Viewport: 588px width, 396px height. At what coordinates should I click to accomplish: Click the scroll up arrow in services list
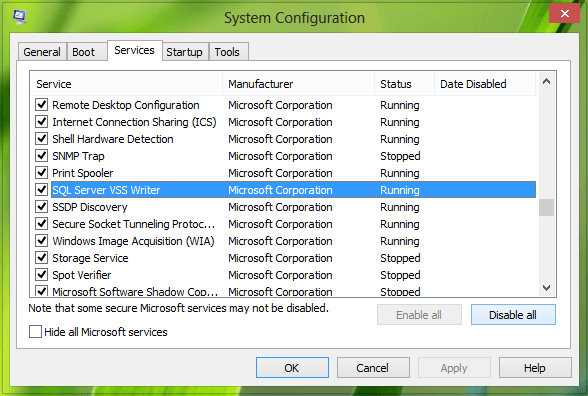point(546,81)
